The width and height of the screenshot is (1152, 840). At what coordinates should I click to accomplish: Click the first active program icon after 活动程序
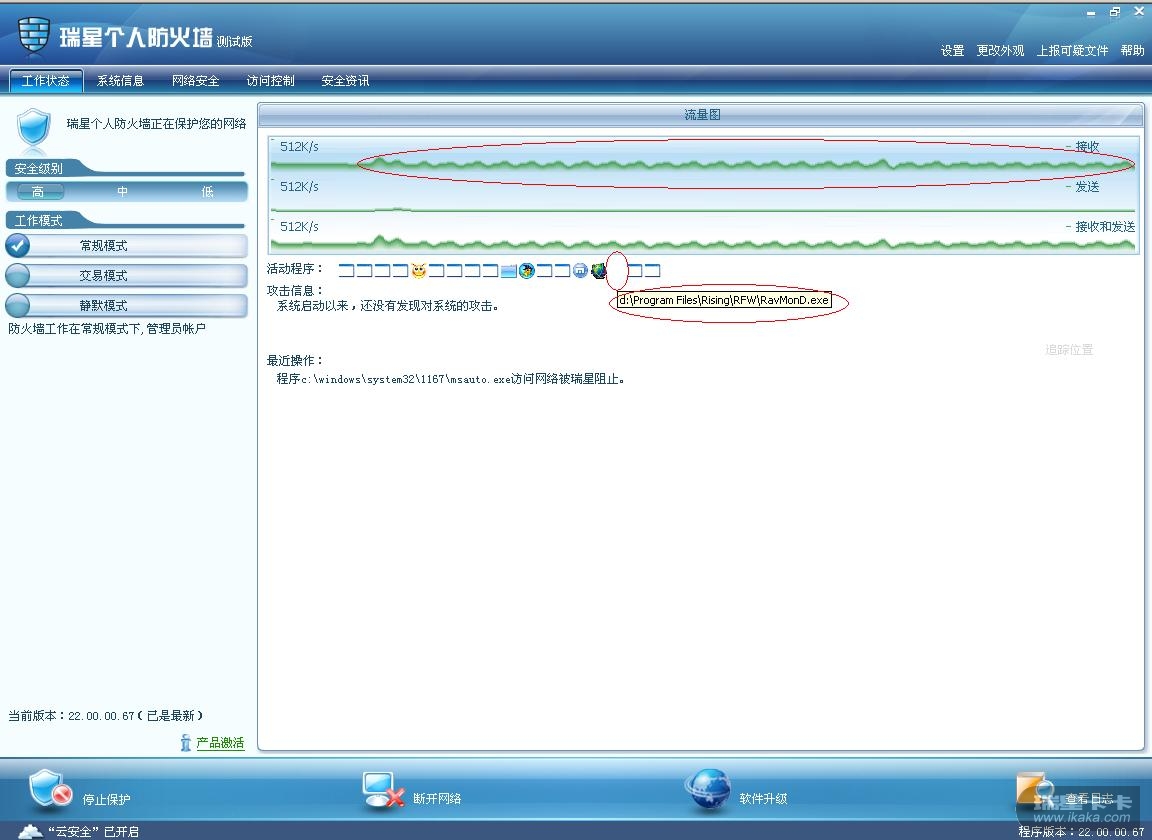pos(346,270)
